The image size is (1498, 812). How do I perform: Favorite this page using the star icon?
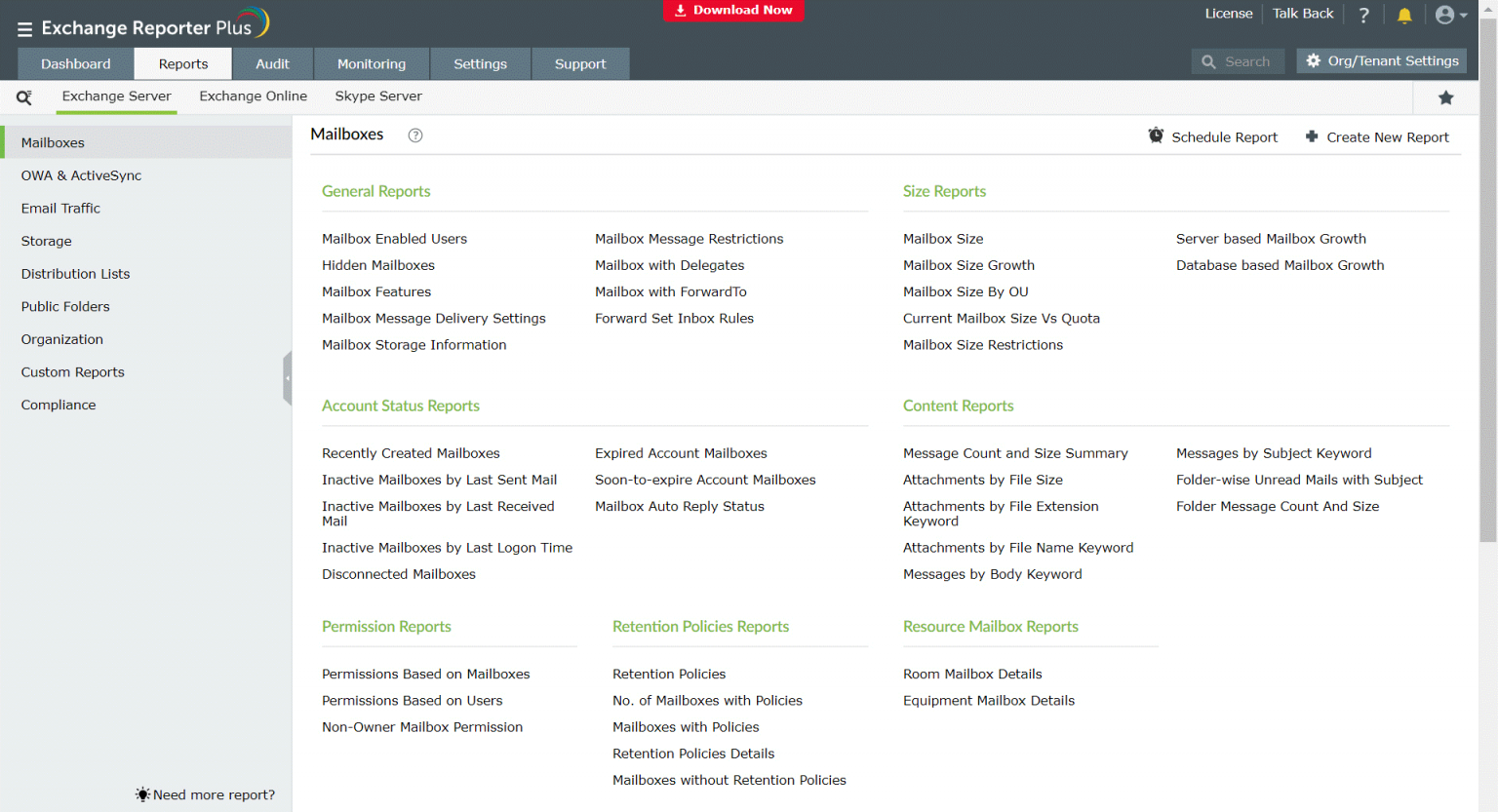(1446, 97)
